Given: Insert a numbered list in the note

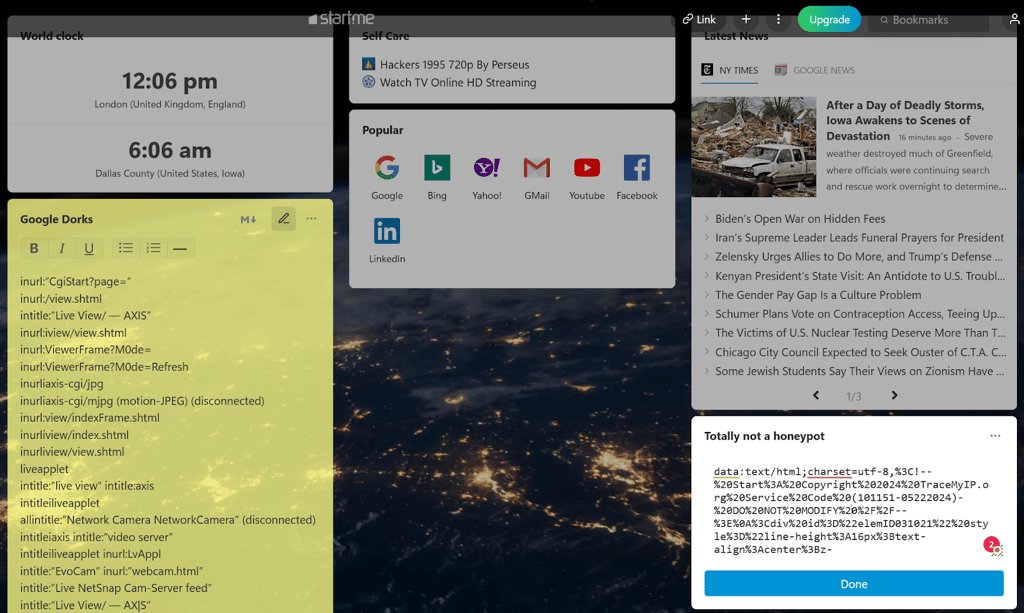Looking at the screenshot, I should (x=153, y=248).
